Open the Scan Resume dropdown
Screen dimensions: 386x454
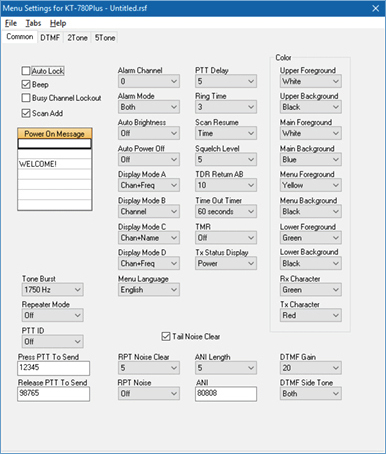tap(226, 133)
